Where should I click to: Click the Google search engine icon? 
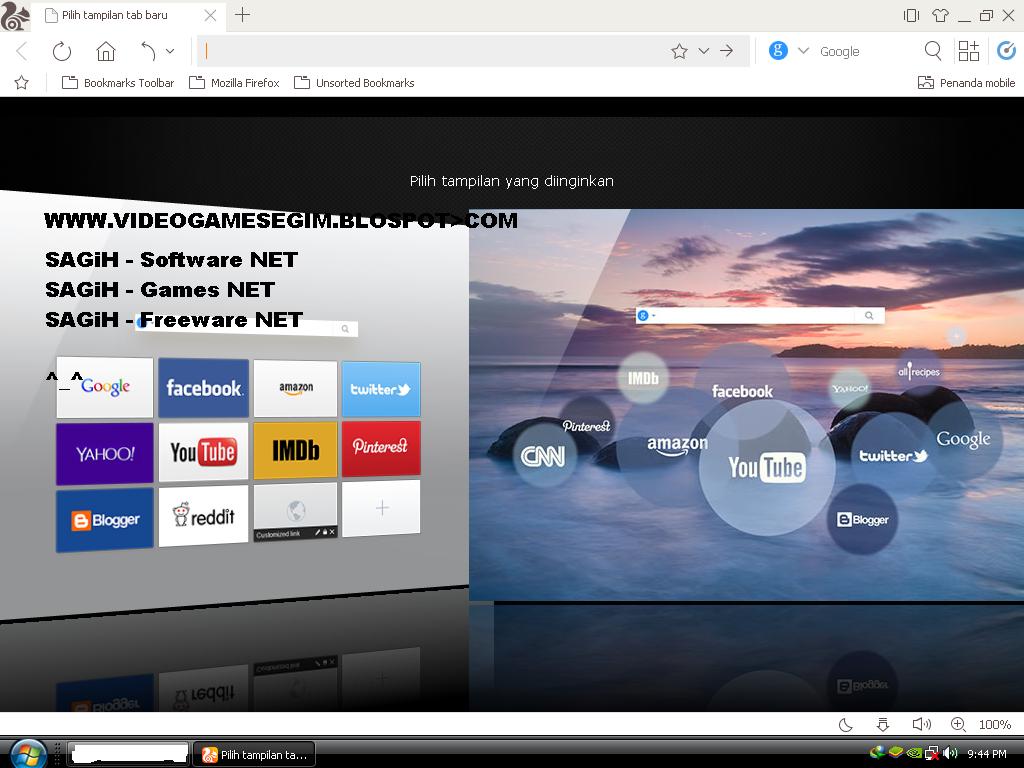click(x=778, y=50)
